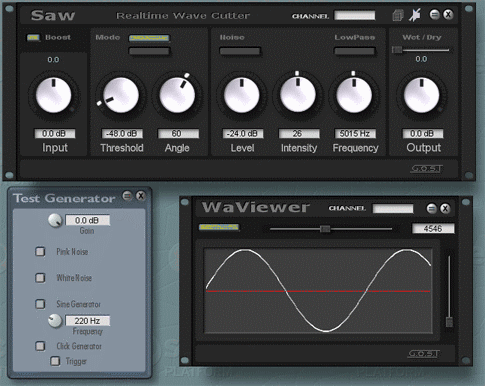
Task: Toggle the yellow mode switch in WaViewer
Action: click(x=219, y=227)
